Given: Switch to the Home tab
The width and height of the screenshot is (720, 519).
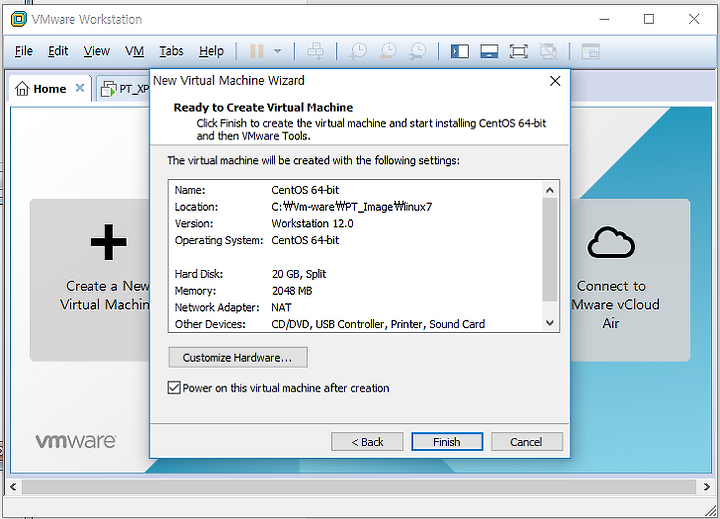Looking at the screenshot, I should (49, 89).
